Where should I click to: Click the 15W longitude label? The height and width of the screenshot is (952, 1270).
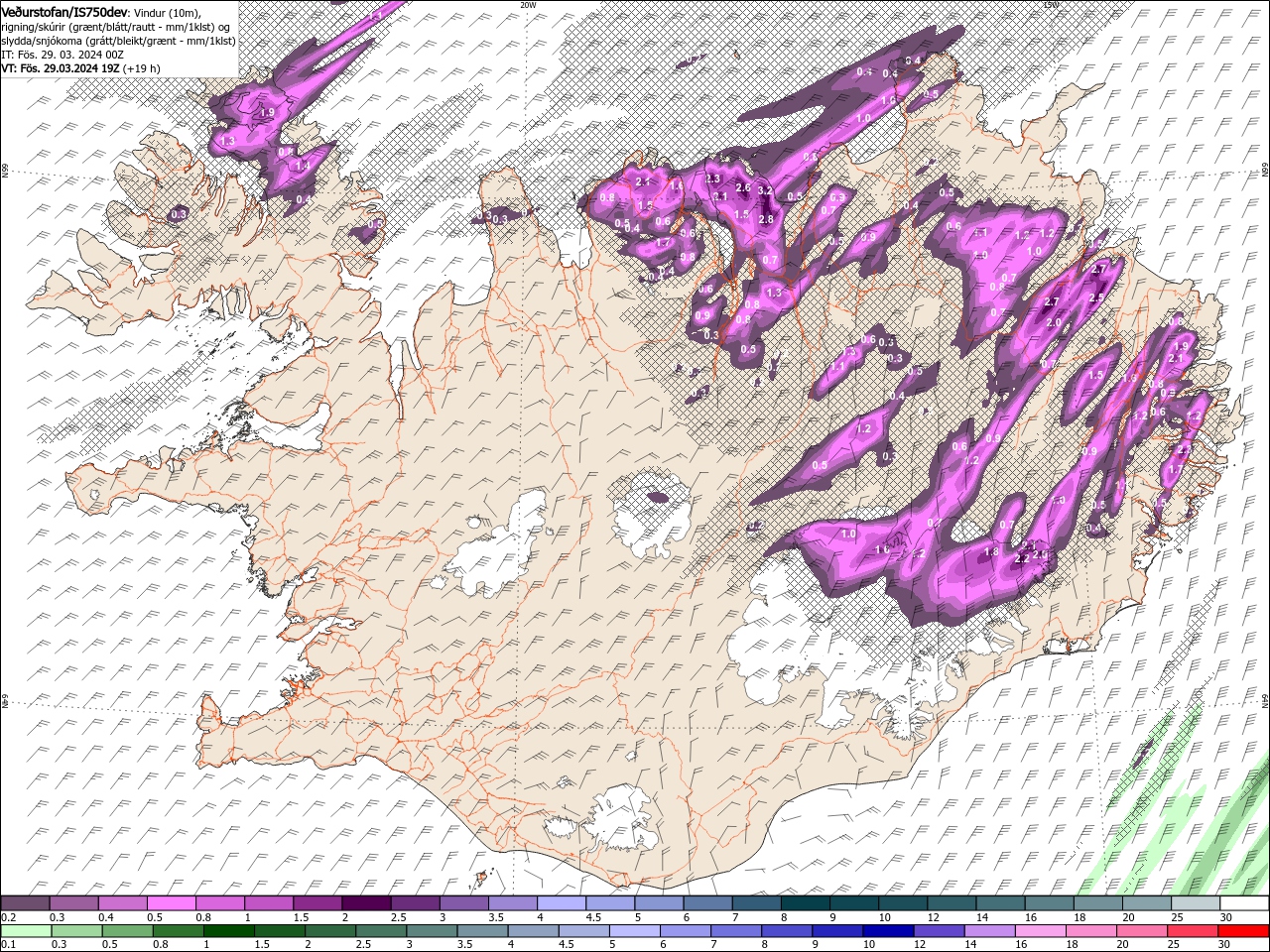point(1051,5)
